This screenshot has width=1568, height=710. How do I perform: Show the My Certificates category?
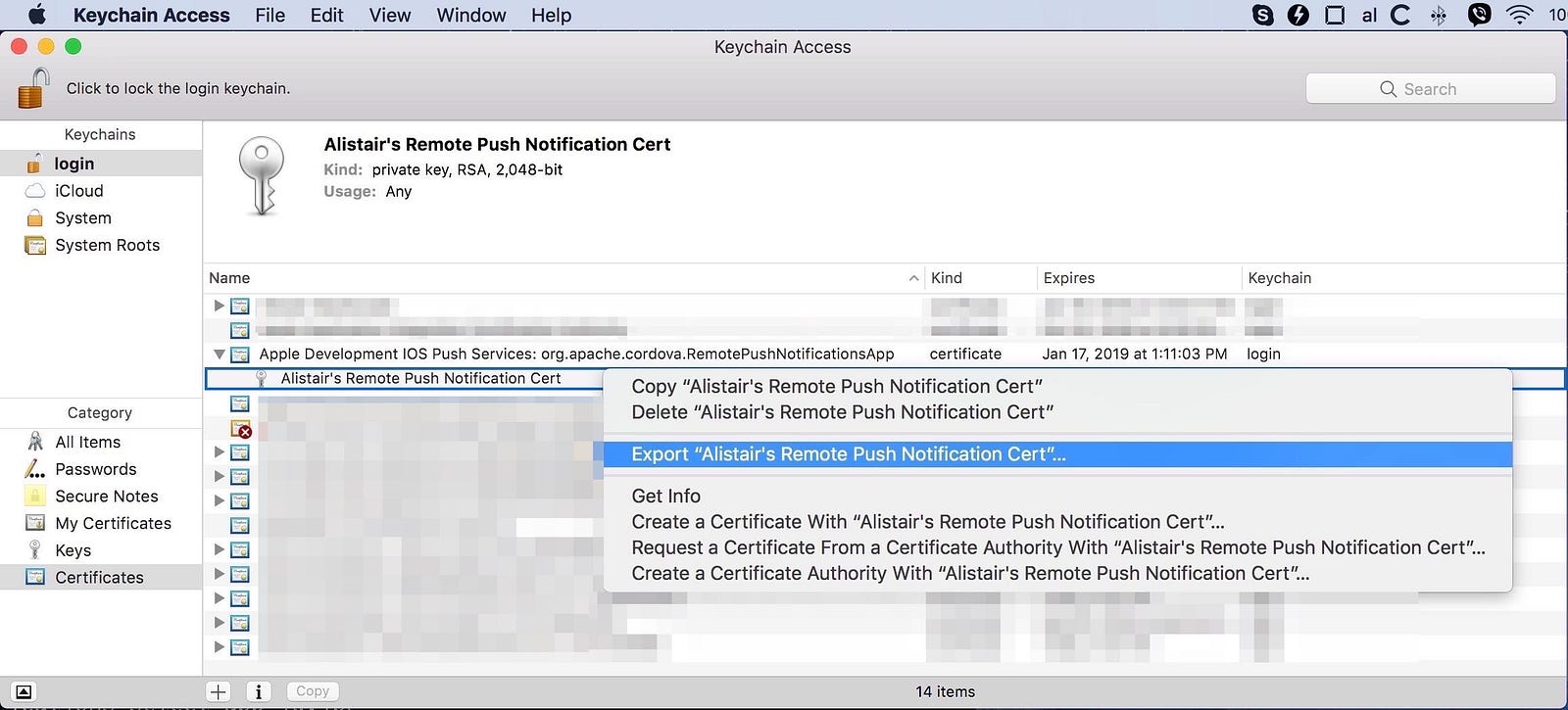[x=101, y=523]
